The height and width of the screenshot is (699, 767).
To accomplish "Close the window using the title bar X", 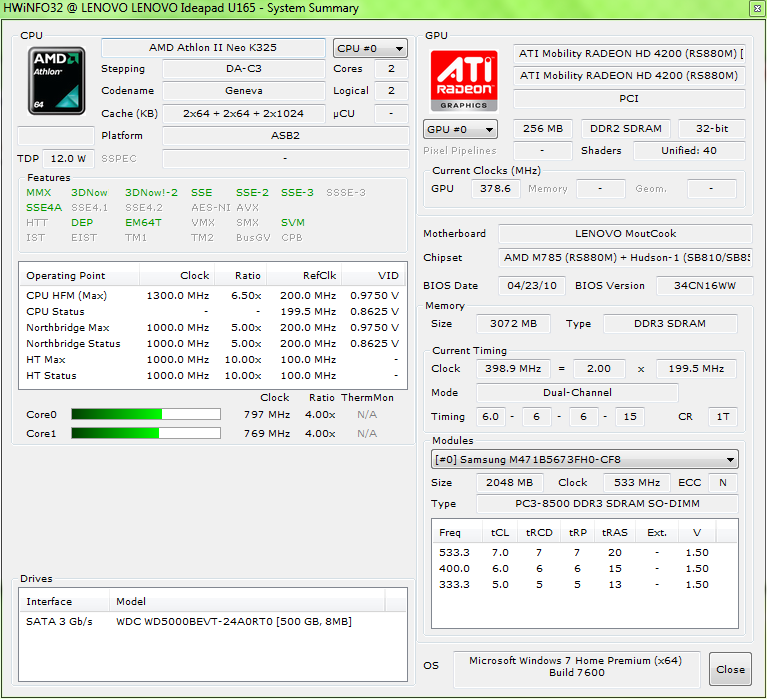I will [756, 8].
